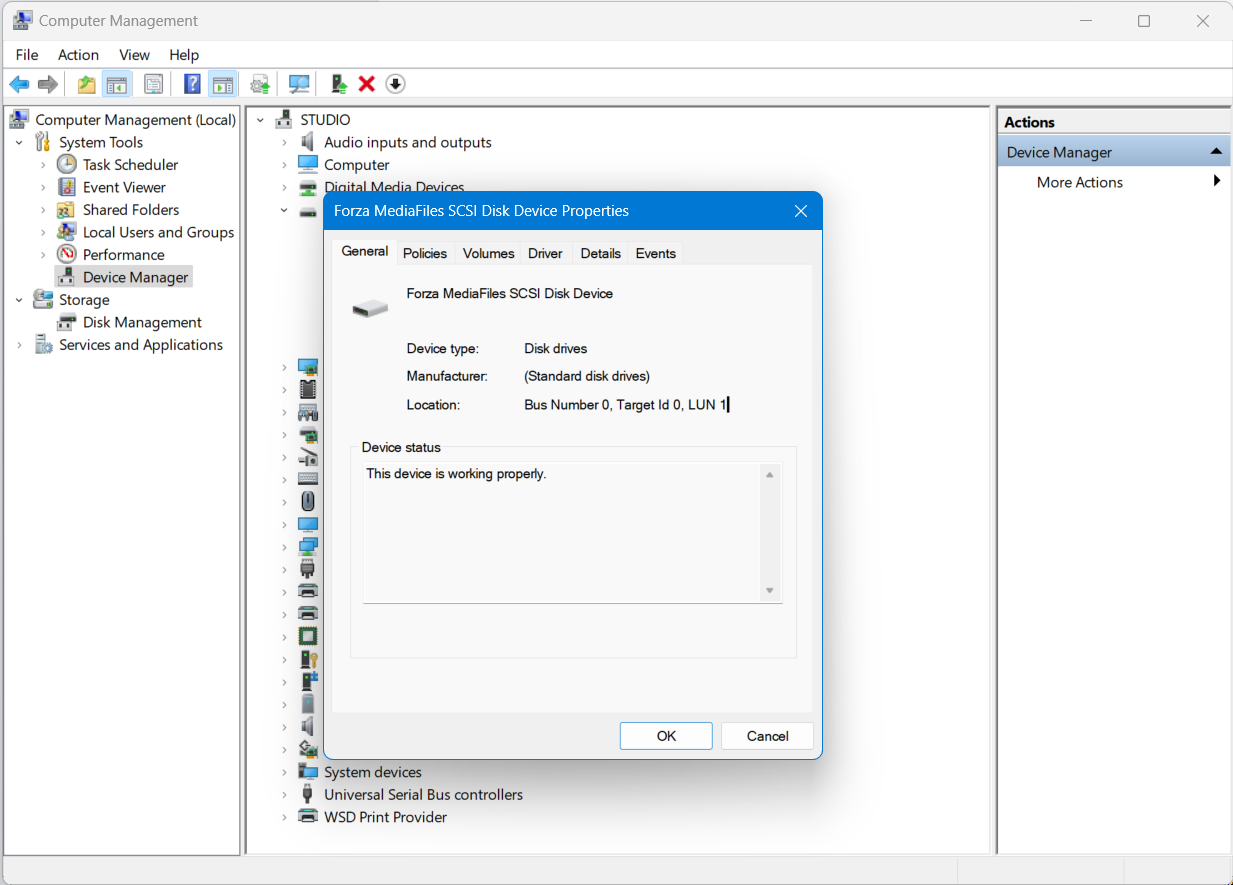Click the gray Forward arrow in toolbar
Viewport: 1233px width, 885px height.
point(47,84)
